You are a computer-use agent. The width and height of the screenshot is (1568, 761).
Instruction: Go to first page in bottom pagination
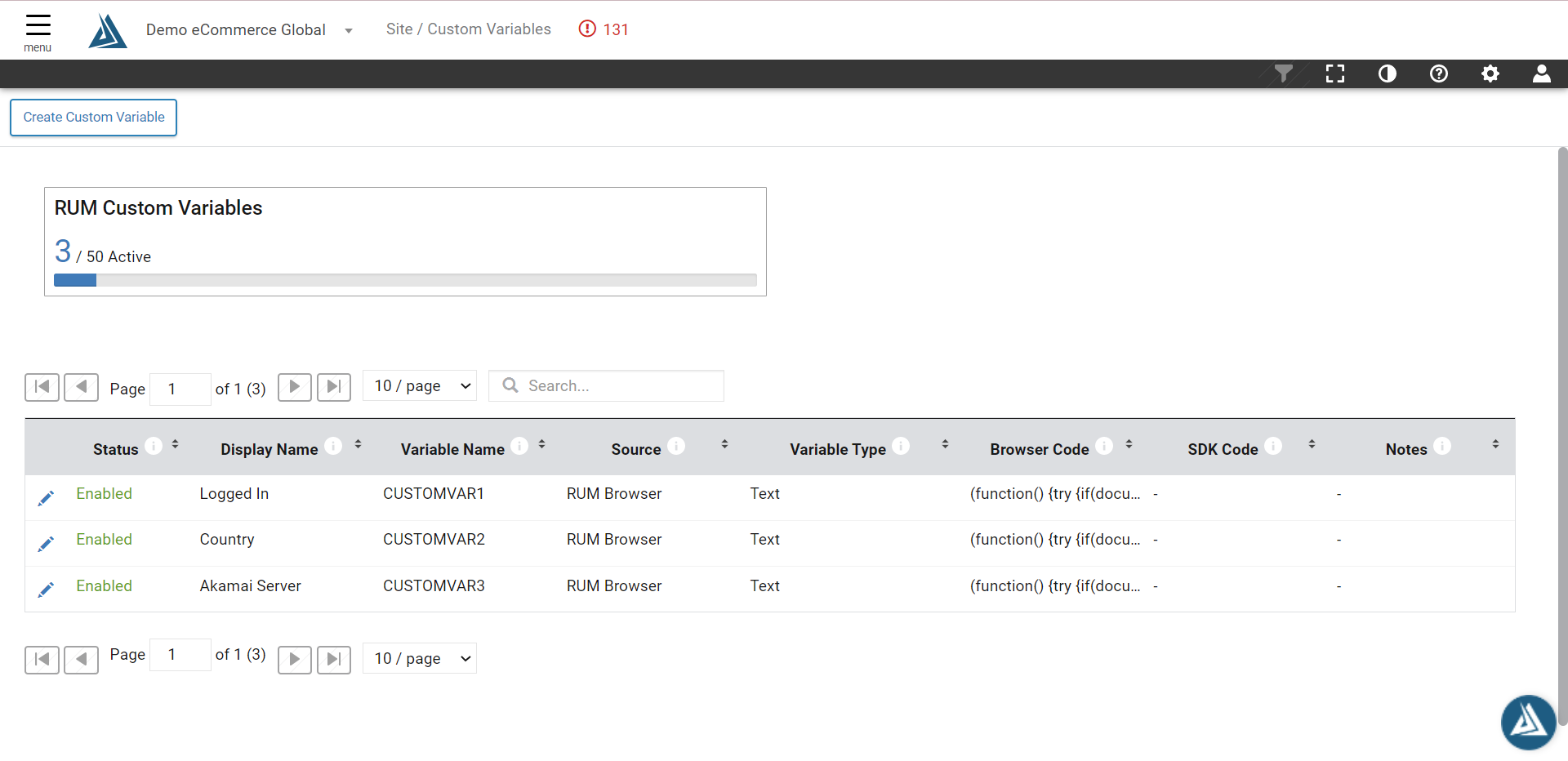pos(42,659)
